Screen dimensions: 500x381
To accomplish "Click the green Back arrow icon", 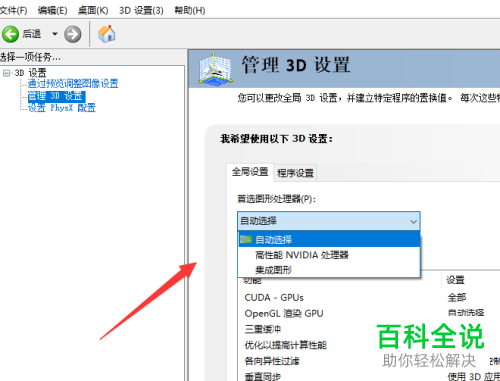I will click(x=10, y=34).
